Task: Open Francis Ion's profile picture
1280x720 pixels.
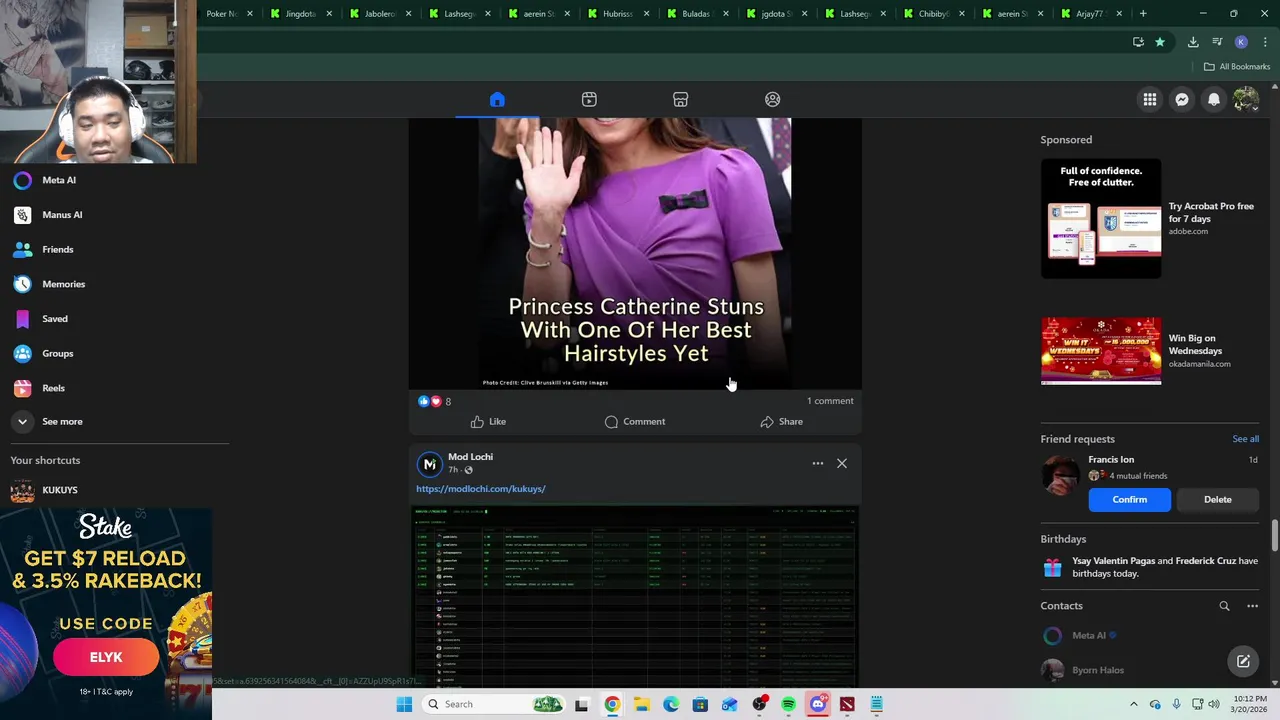Action: [1060, 475]
